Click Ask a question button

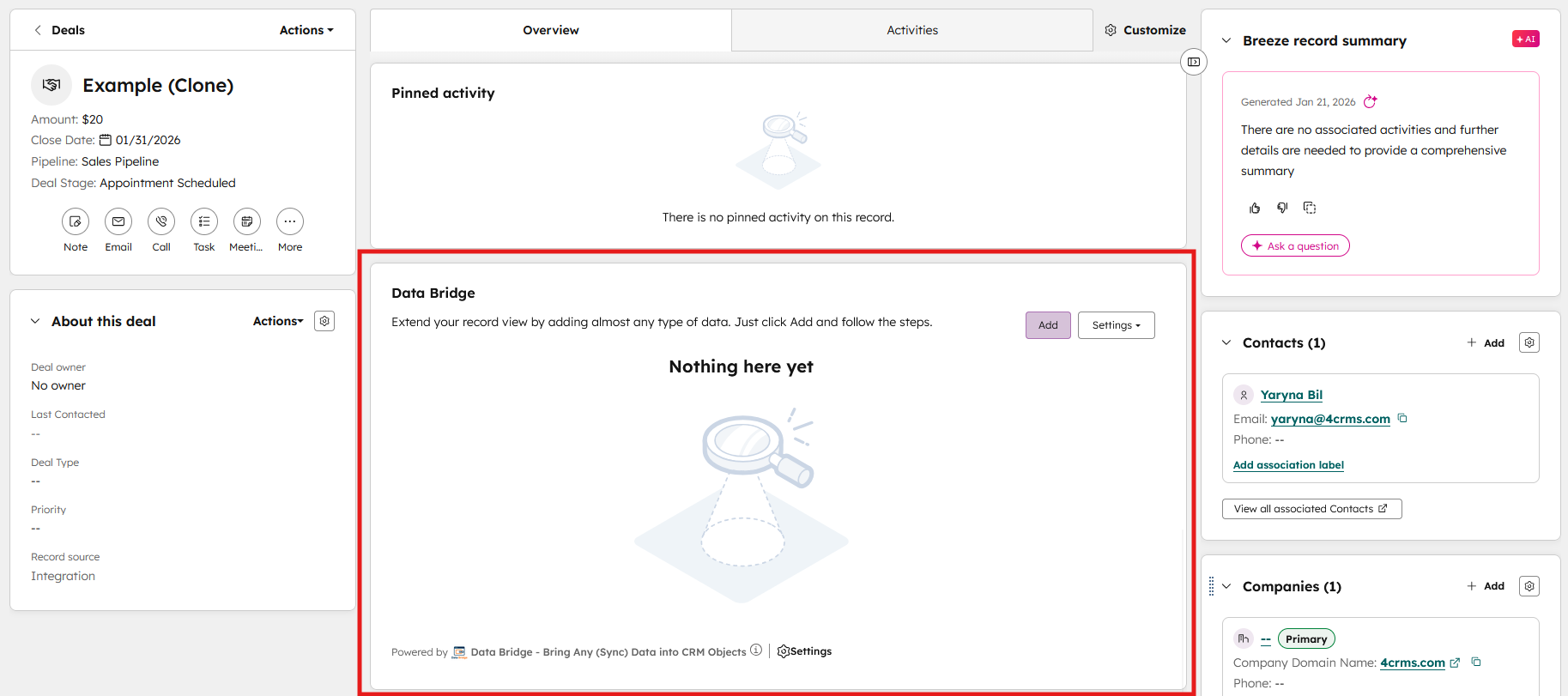click(x=1295, y=246)
